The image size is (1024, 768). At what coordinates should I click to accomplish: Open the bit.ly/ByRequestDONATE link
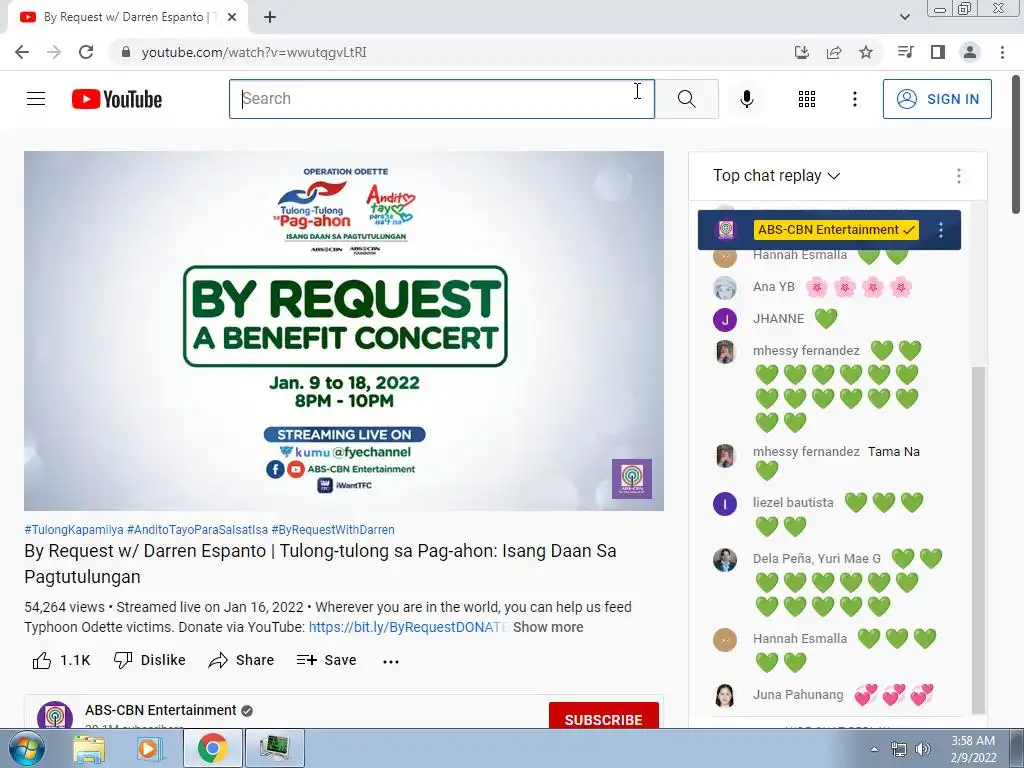coord(408,627)
